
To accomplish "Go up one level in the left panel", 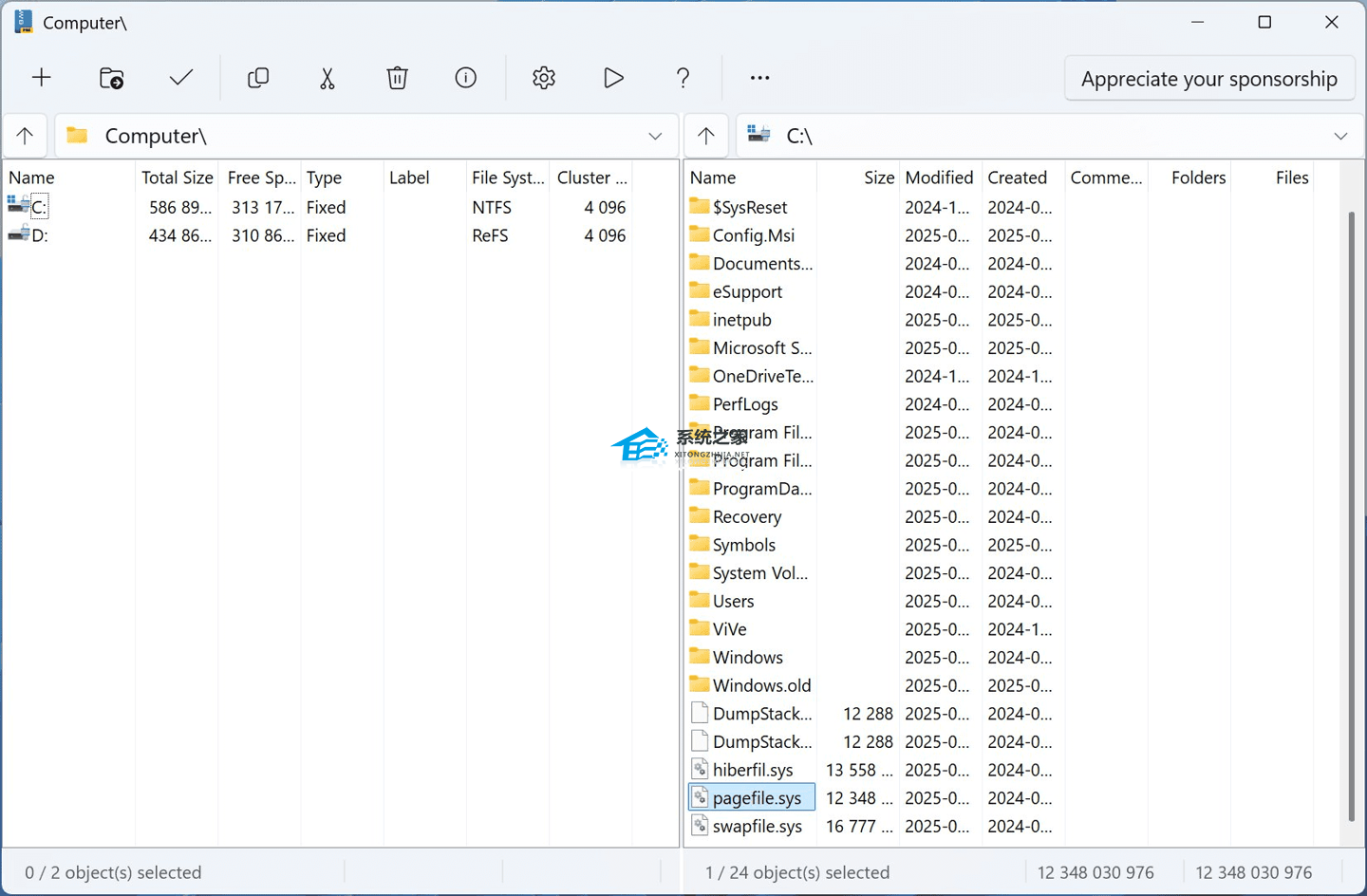I will click(26, 136).
